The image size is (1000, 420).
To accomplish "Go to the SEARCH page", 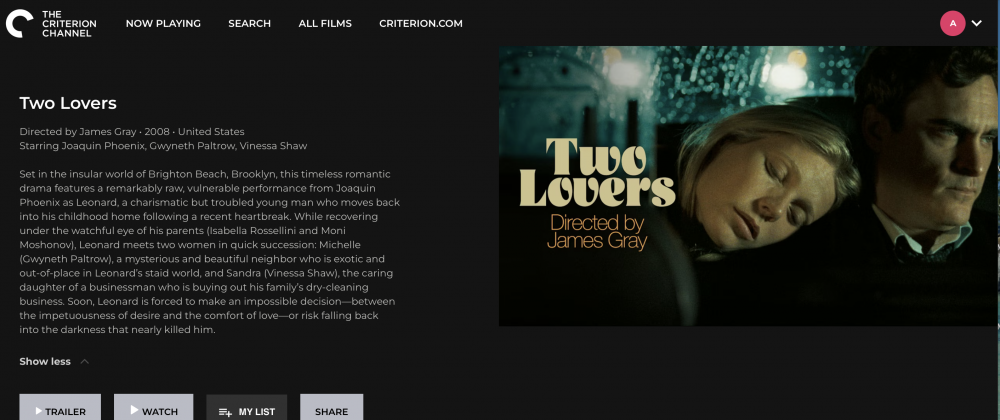I will point(249,24).
